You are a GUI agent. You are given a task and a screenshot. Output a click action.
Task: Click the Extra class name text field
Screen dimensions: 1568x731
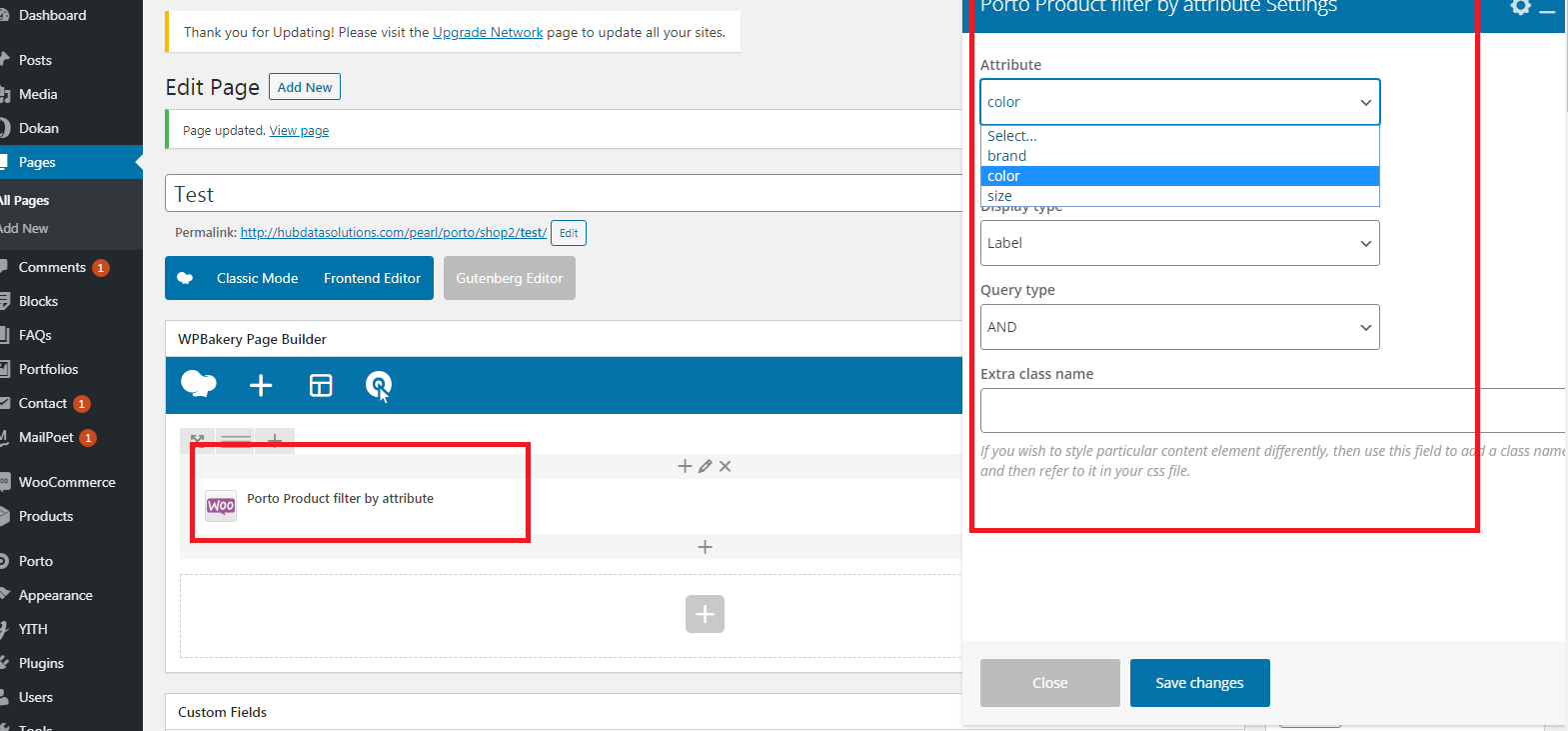pyautogui.click(x=1273, y=410)
